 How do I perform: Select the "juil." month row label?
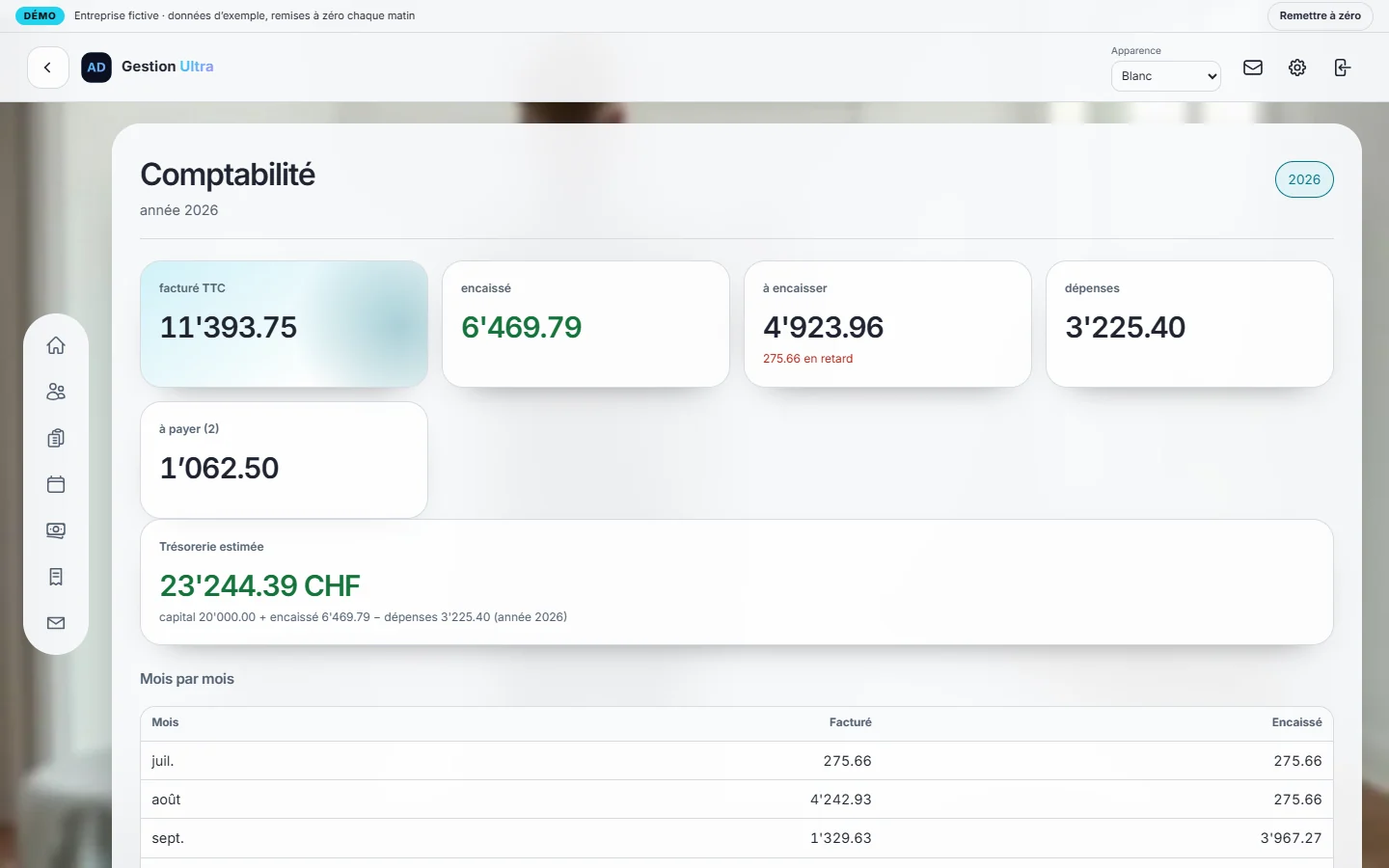(163, 761)
